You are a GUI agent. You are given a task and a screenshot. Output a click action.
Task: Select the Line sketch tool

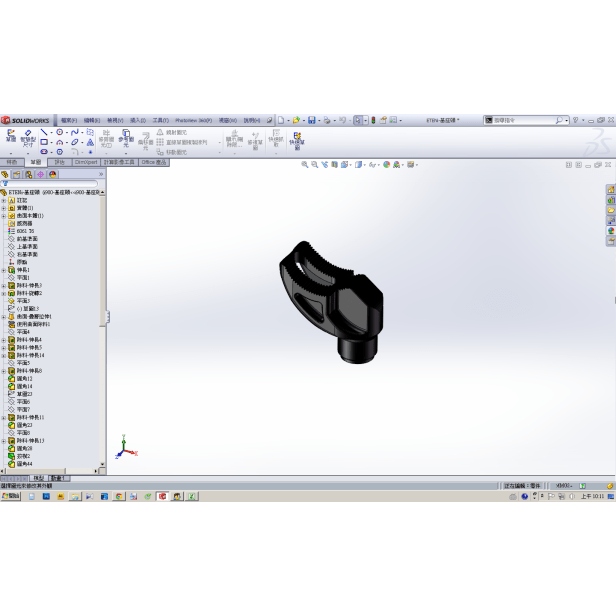(x=44, y=132)
